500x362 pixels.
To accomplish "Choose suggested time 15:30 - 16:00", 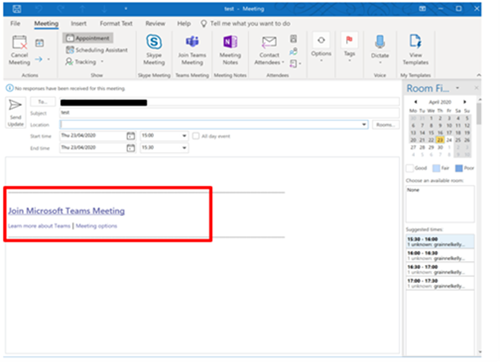I will (440, 242).
